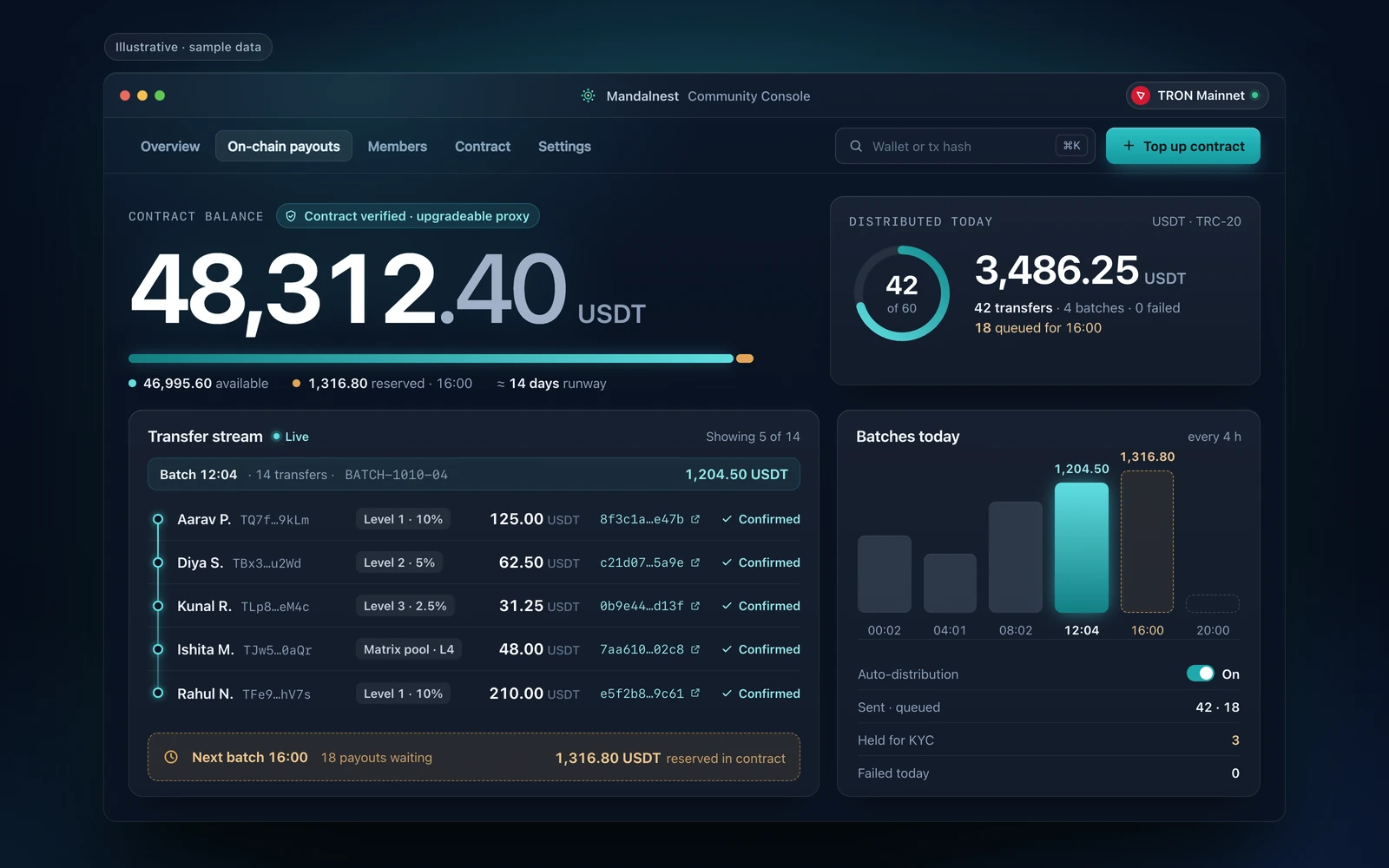This screenshot has height=868, width=1389.
Task: Open the Settings tab
Action: pos(564,147)
